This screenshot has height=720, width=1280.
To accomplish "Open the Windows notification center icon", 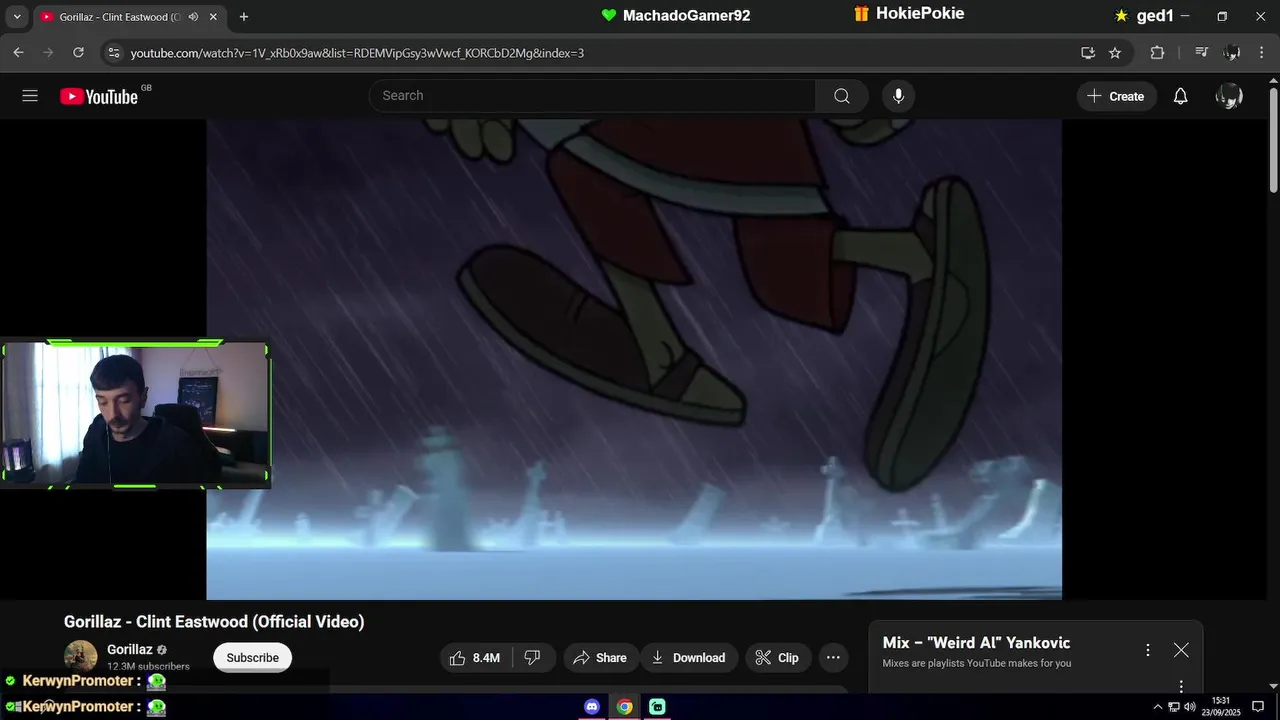I will 1258,707.
